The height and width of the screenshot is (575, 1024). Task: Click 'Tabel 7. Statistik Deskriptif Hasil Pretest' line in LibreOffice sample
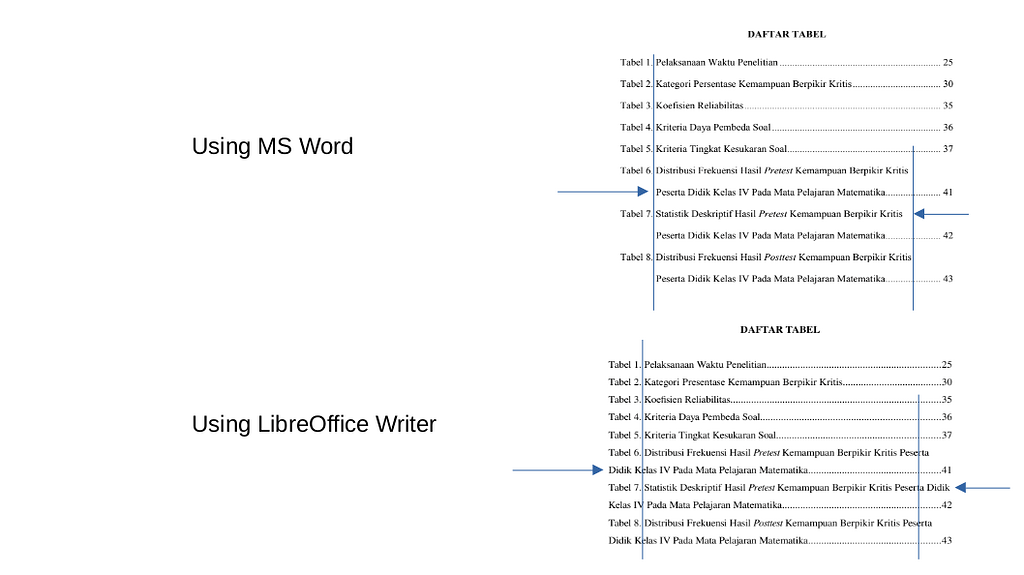779,488
